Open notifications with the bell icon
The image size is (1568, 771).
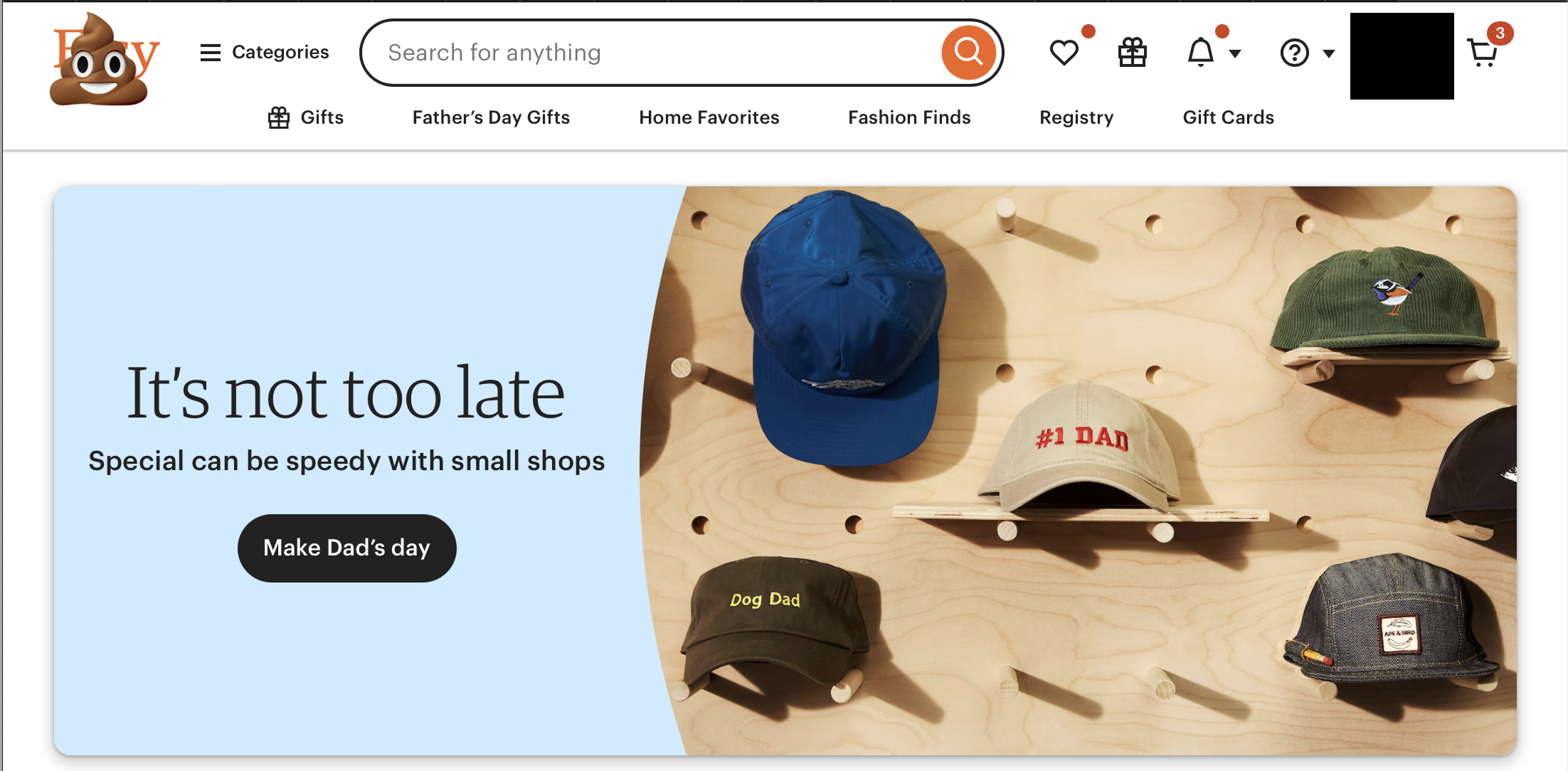click(1201, 53)
